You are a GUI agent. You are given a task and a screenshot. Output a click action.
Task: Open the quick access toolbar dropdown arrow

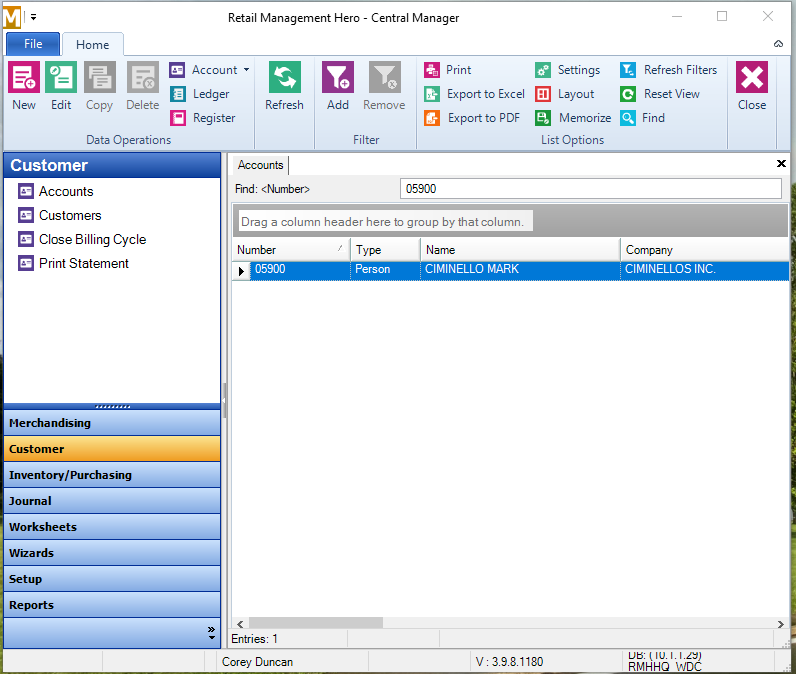coord(34,17)
